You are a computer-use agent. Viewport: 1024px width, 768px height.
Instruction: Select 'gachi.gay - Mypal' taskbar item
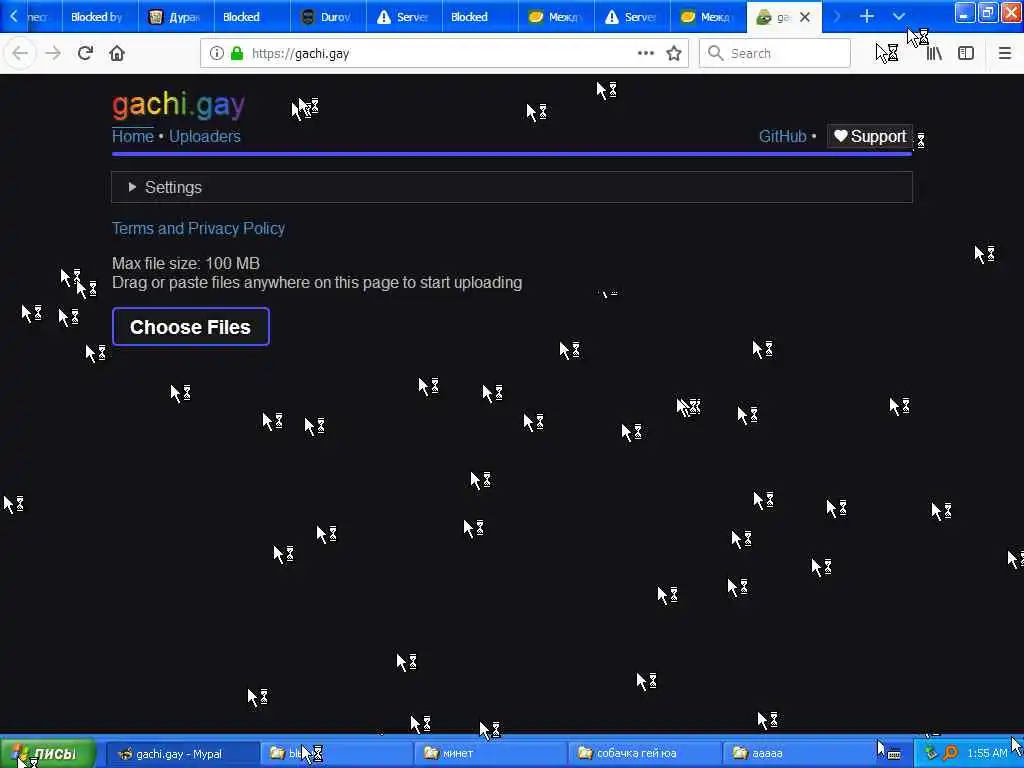[182, 754]
